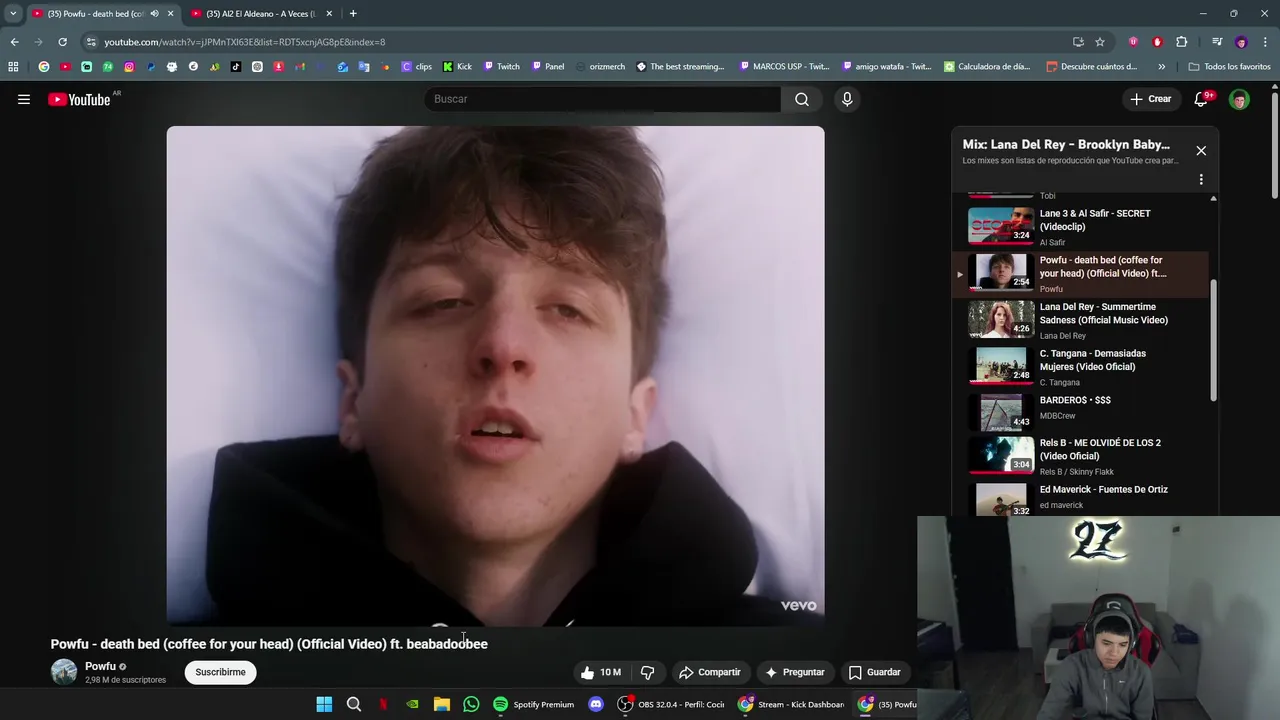Focus the Buscar search field
1280x720 pixels.
pyautogui.click(x=602, y=99)
